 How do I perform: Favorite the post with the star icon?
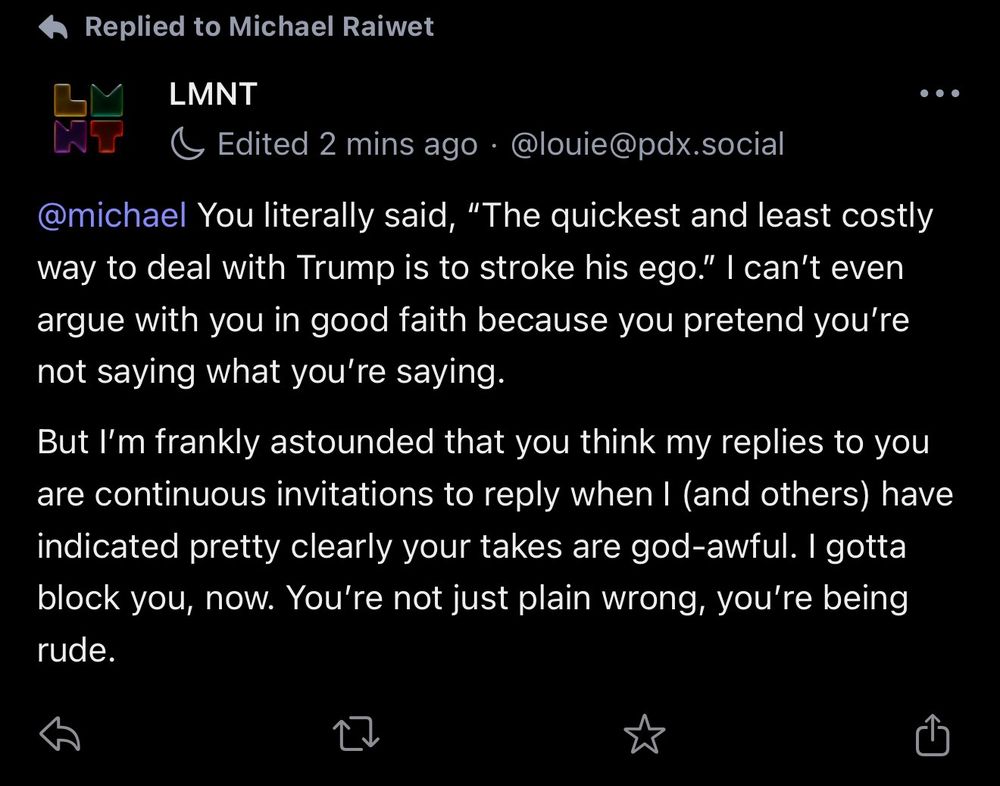coord(644,734)
